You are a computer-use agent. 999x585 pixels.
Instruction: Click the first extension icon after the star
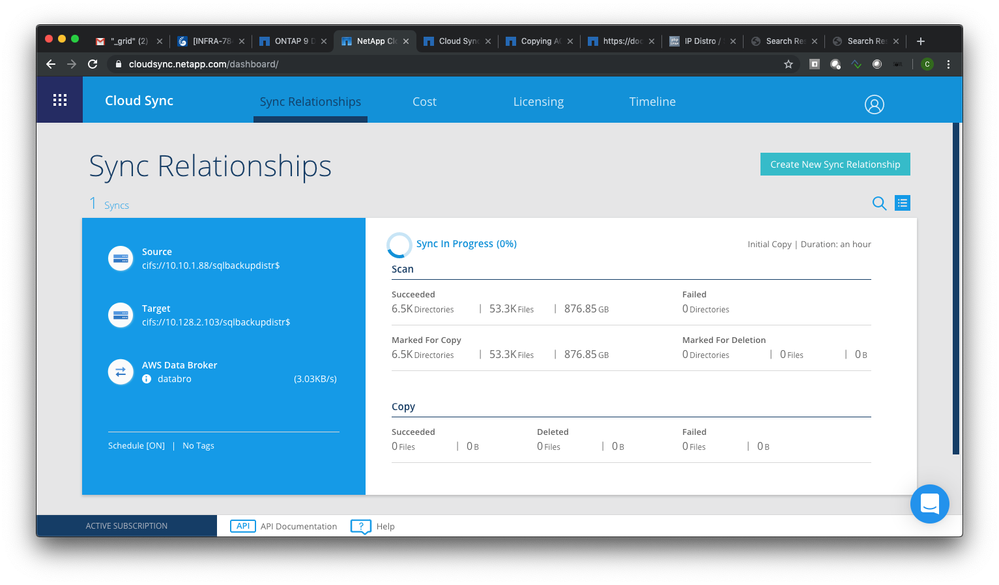click(x=814, y=64)
